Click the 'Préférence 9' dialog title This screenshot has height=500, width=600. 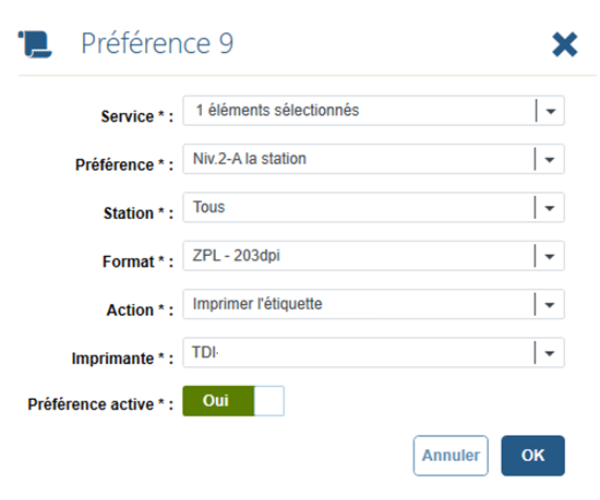[x=157, y=43]
